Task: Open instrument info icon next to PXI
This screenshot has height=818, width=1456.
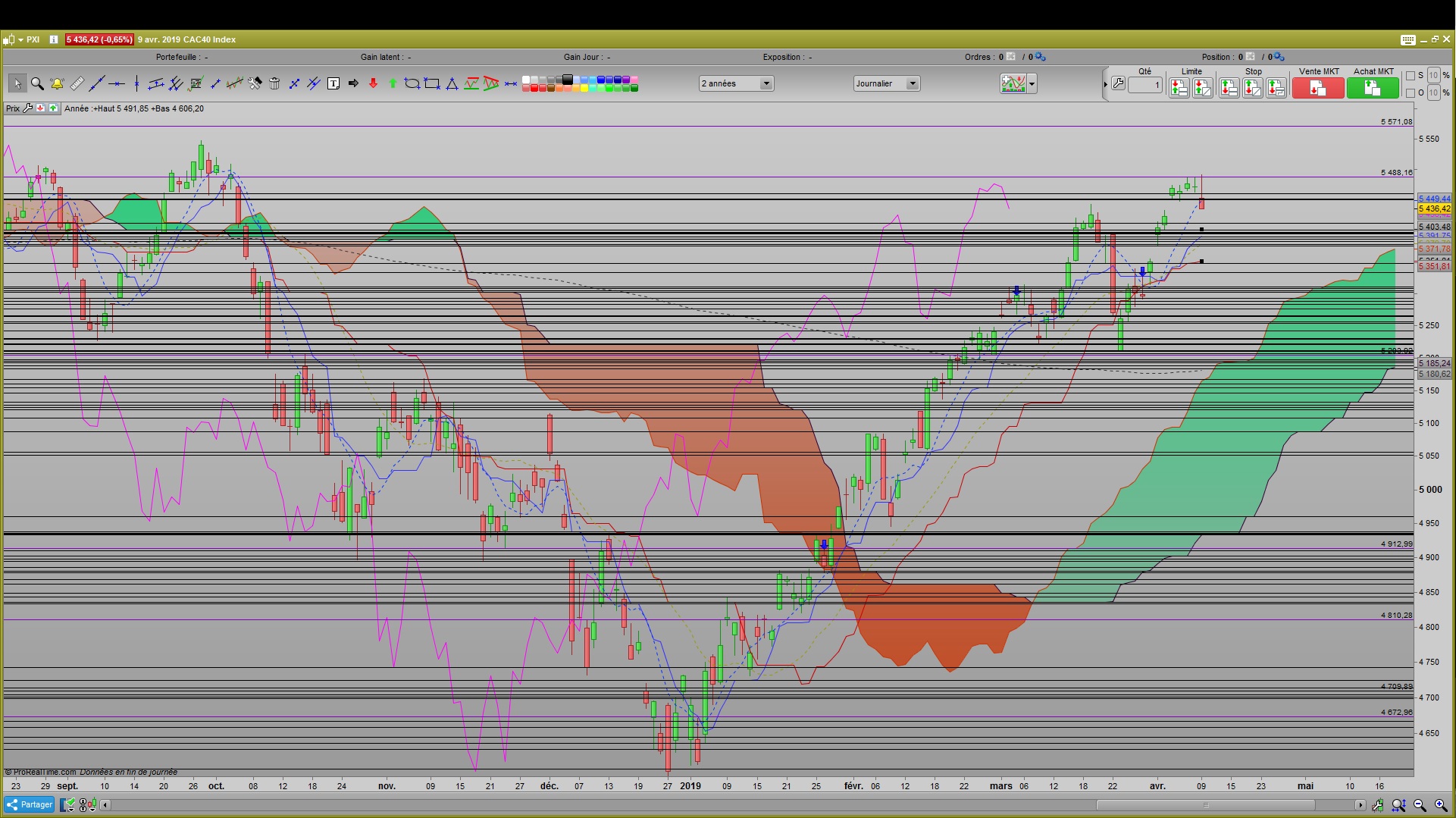Action: point(54,39)
